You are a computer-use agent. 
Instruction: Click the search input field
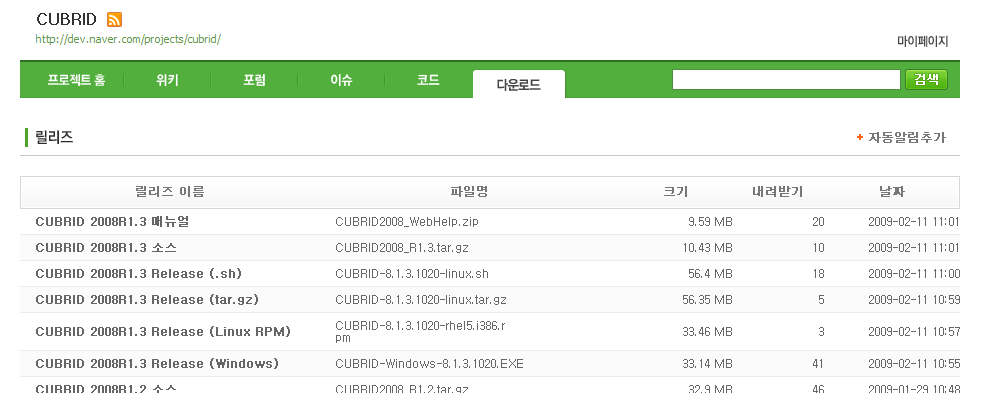tap(786, 80)
